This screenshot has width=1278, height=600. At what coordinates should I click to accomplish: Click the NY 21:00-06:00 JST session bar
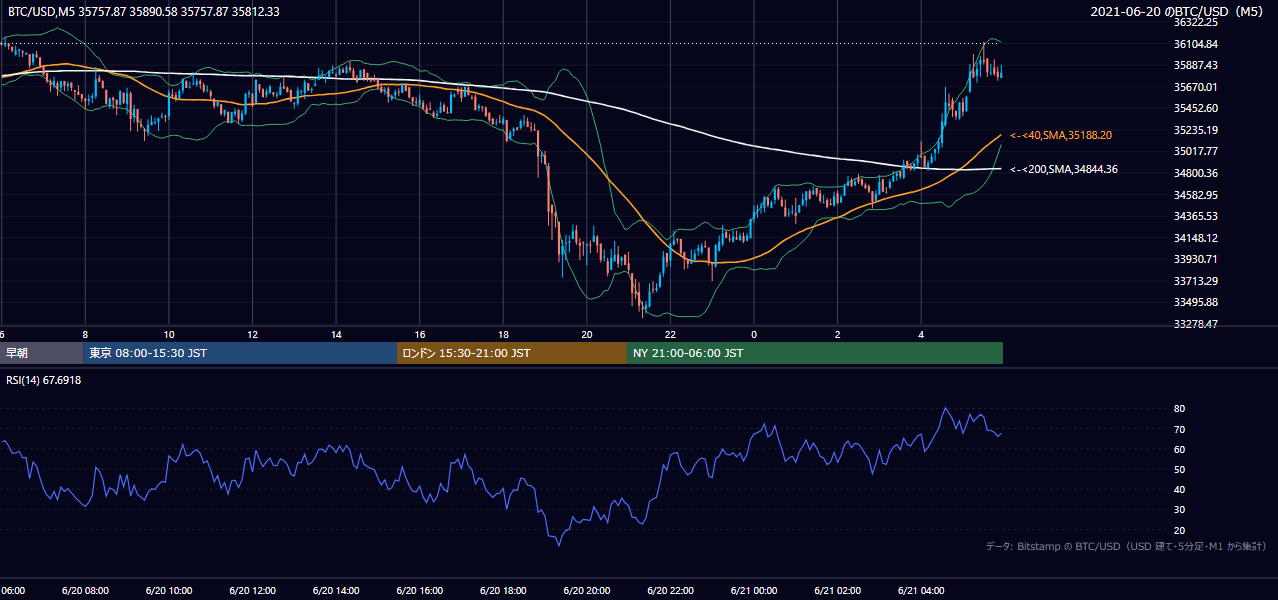click(x=815, y=353)
